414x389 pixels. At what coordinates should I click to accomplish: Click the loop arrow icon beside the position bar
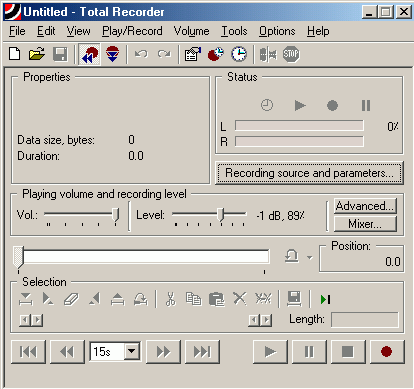[x=292, y=257]
